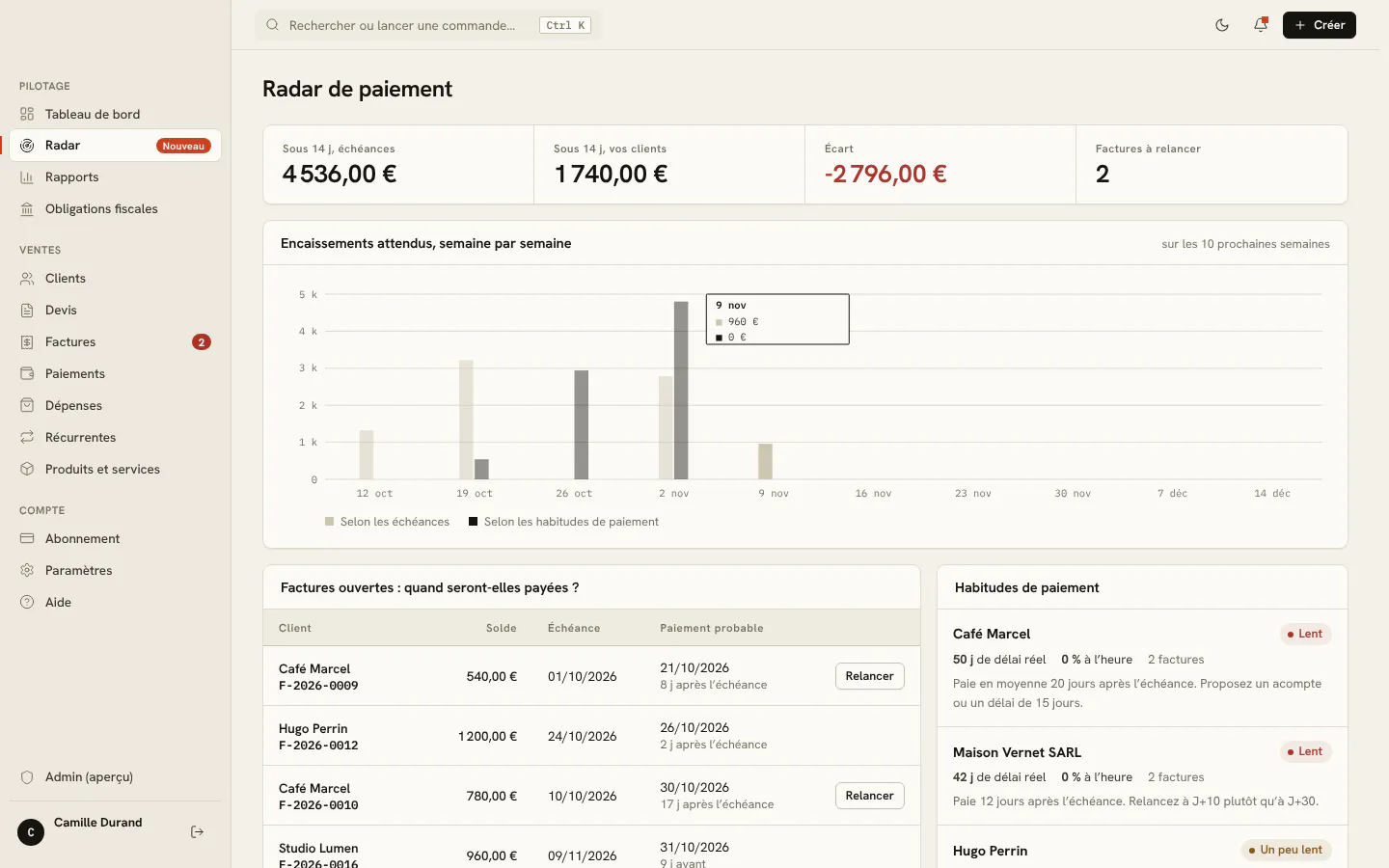Click the Obligations fiscales building icon
Screen dimensions: 1389x868
click(x=27, y=209)
